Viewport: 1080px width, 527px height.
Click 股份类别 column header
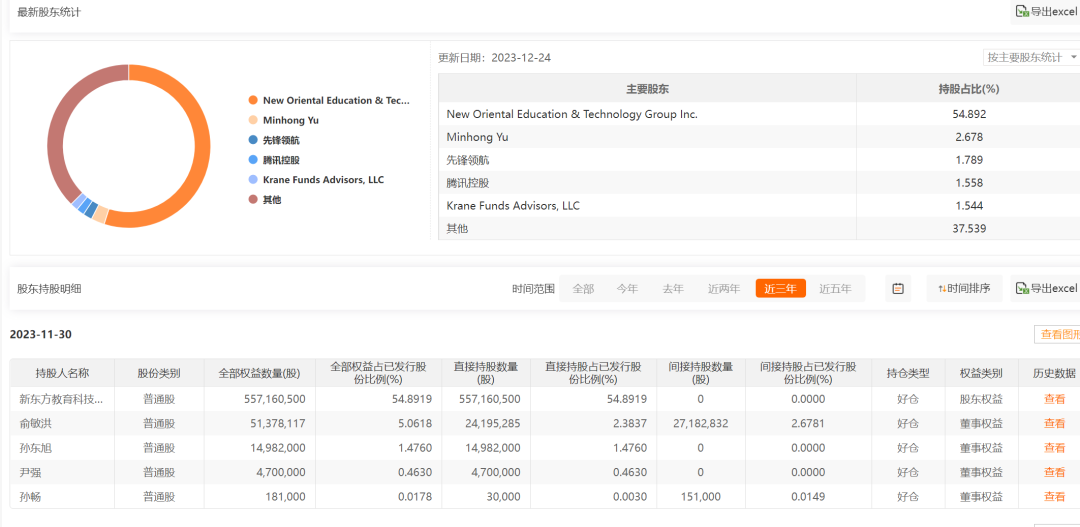[159, 373]
